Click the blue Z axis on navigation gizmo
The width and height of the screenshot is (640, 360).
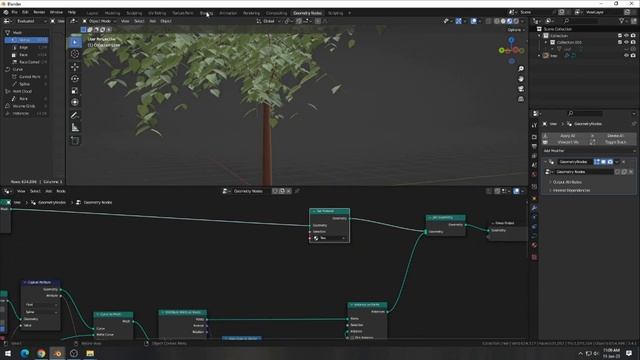tap(511, 40)
